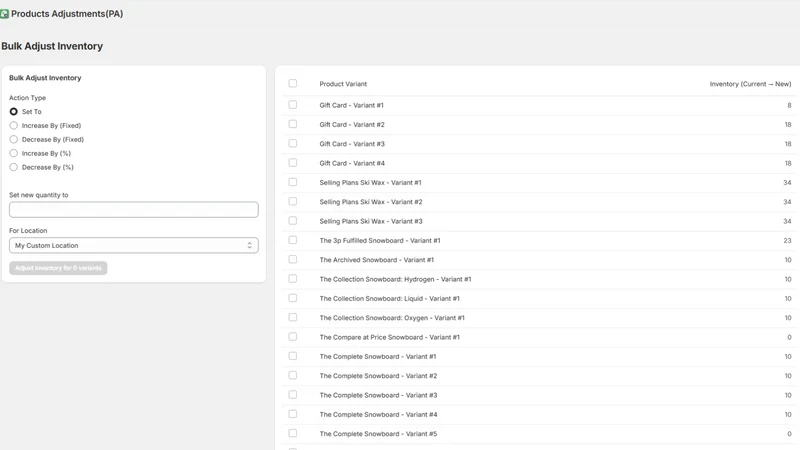
Task: Click inventory value 0 for Compare at Price Snowboard
Action: [789, 337]
